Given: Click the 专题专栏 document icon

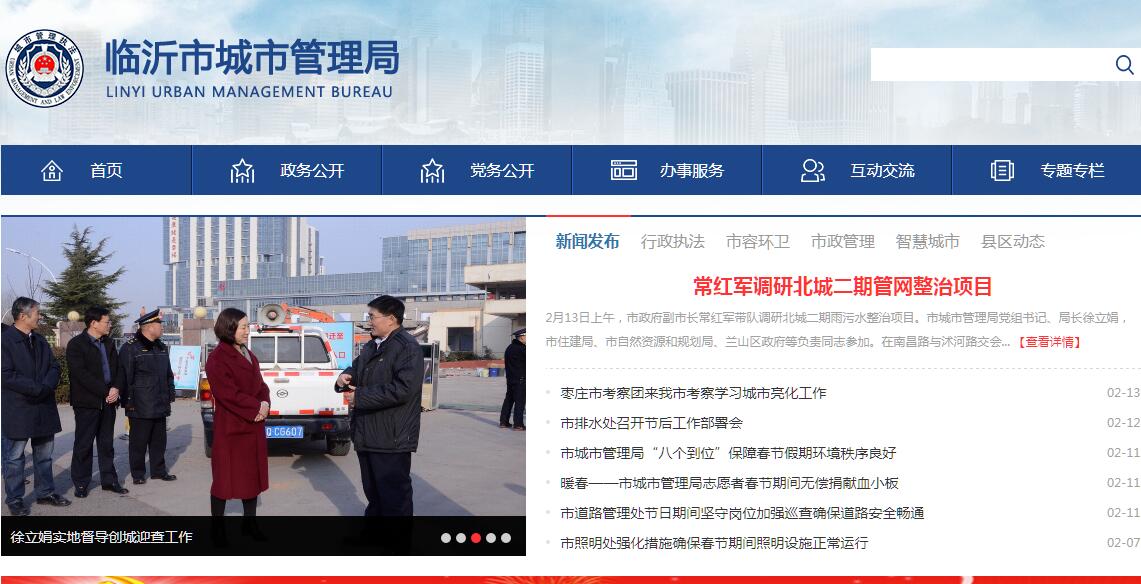Looking at the screenshot, I should [x=1002, y=171].
